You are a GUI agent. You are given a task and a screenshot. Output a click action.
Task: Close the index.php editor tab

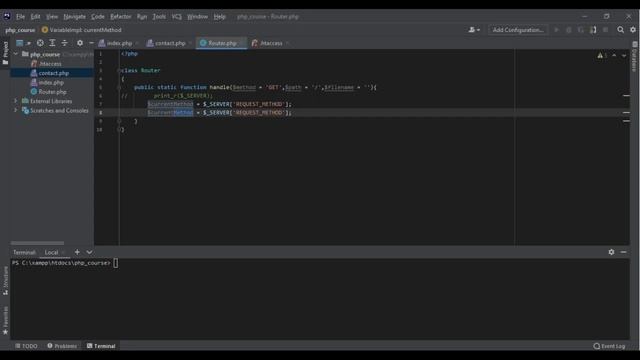tap(137, 43)
